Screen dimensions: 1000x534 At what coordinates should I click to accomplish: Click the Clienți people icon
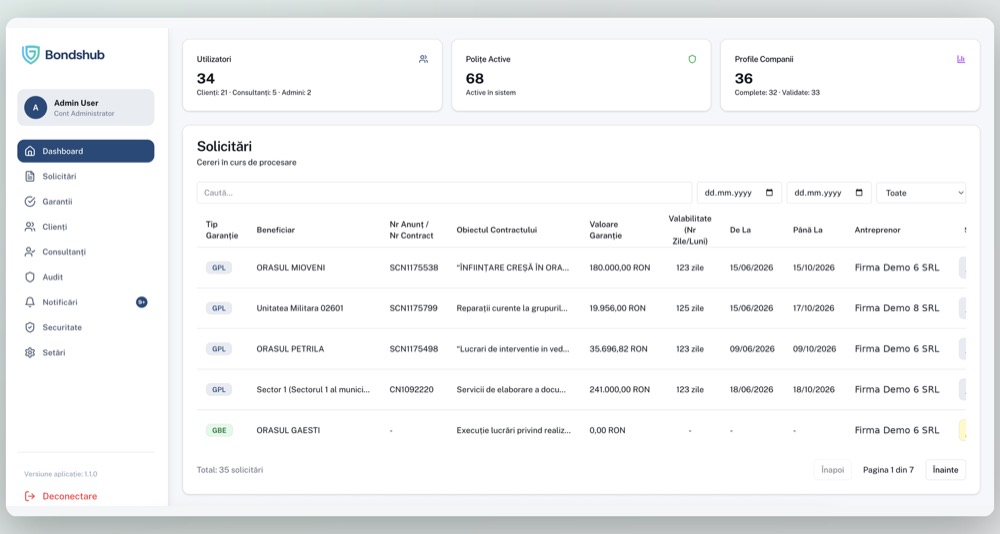[x=30, y=226]
